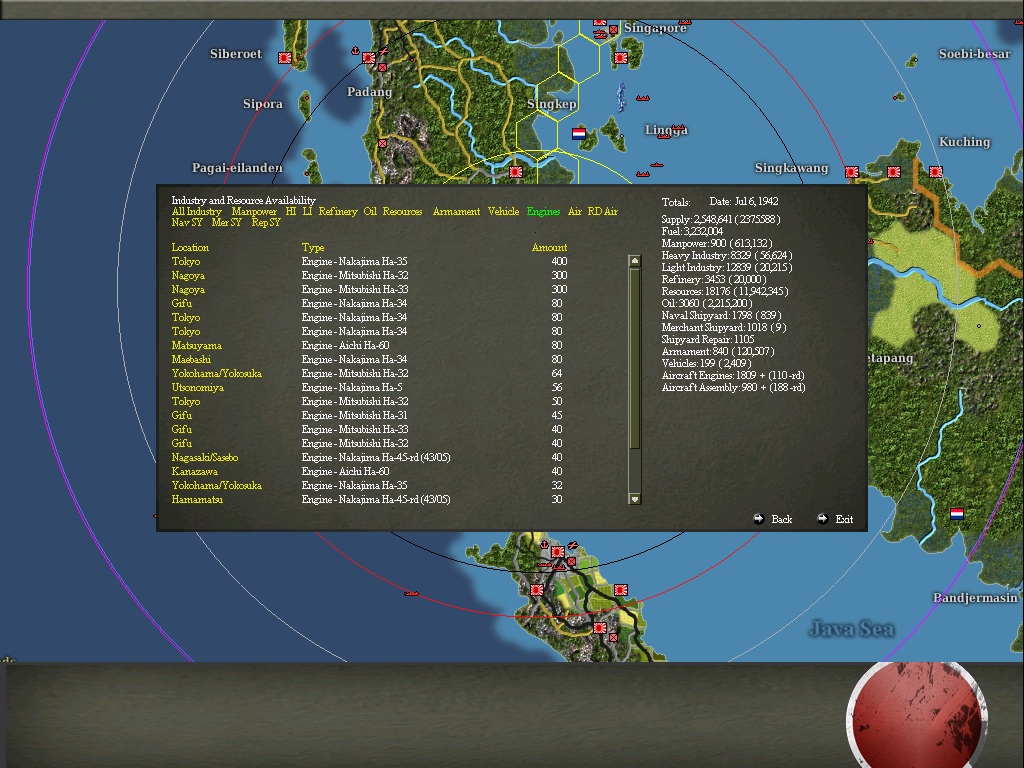Click the Exit button
Image resolution: width=1024 pixels, height=768 pixels.
click(x=844, y=519)
